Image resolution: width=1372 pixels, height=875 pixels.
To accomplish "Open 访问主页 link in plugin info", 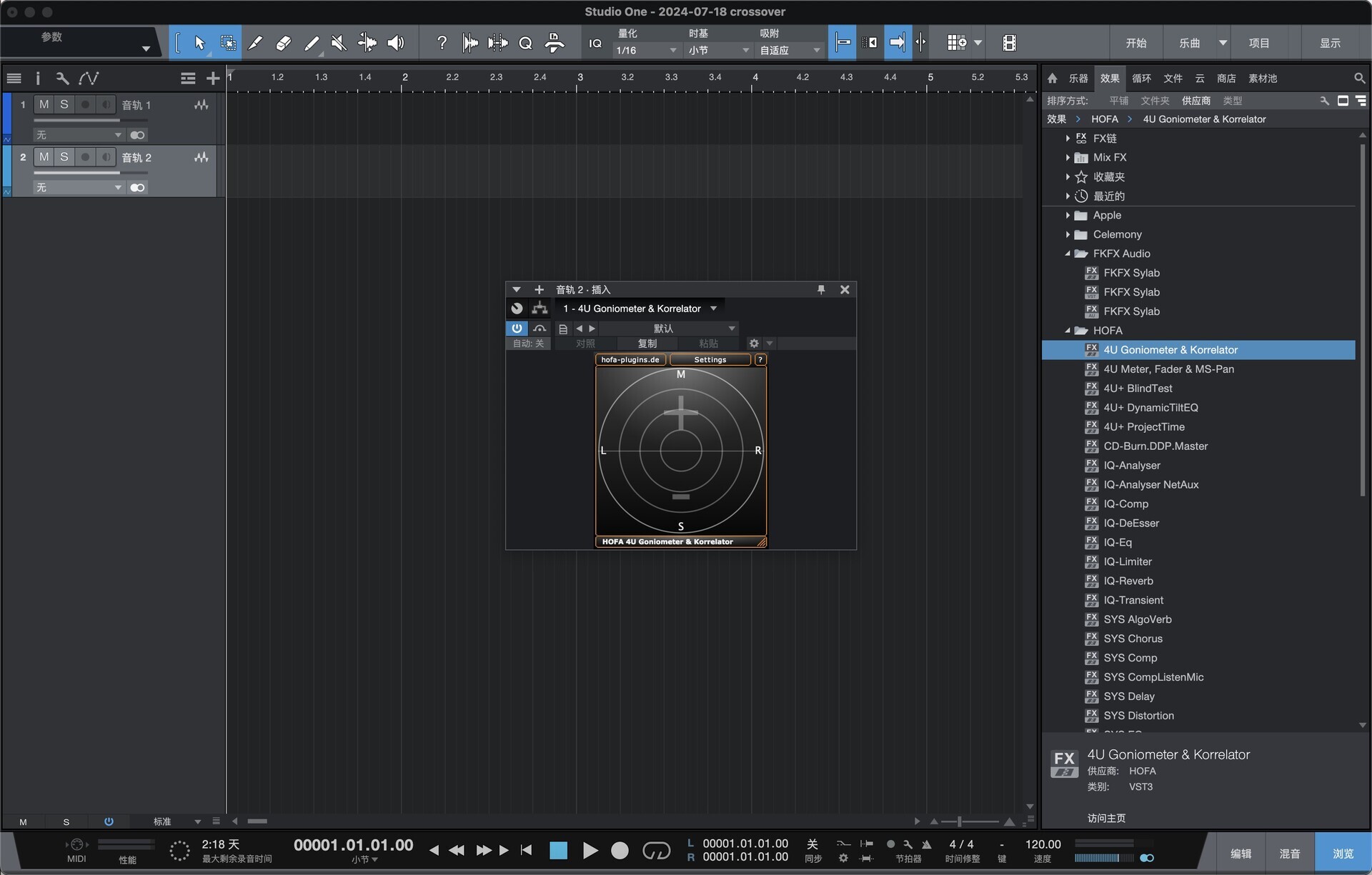I will pyautogui.click(x=1106, y=818).
